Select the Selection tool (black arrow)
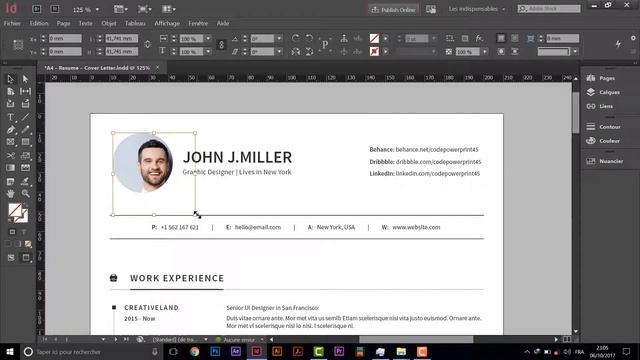Viewport: 640px width, 360px height. point(11,79)
